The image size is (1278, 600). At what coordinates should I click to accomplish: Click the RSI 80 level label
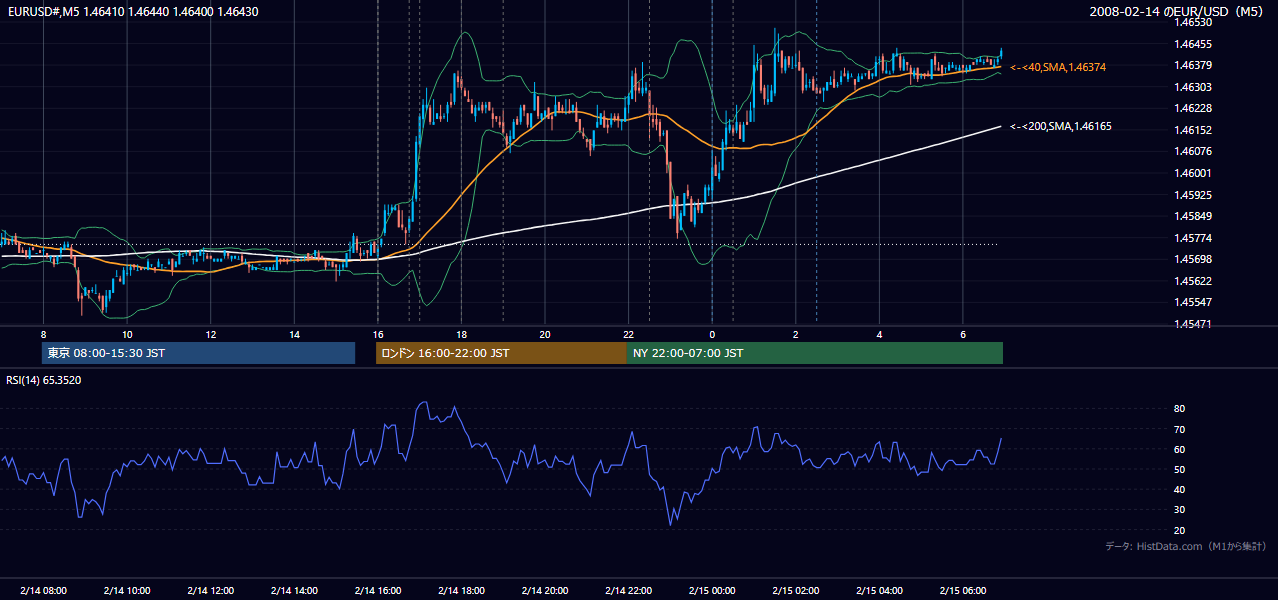click(x=1179, y=409)
